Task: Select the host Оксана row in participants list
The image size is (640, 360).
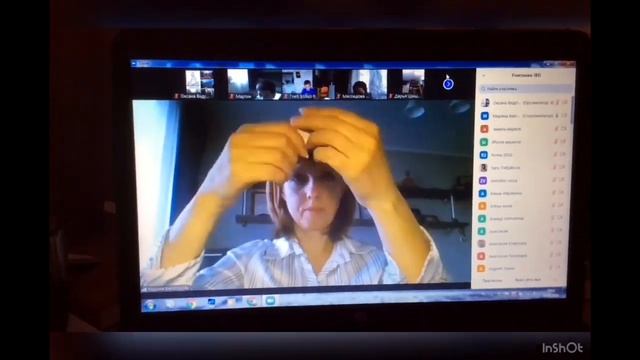Action: click(524, 103)
